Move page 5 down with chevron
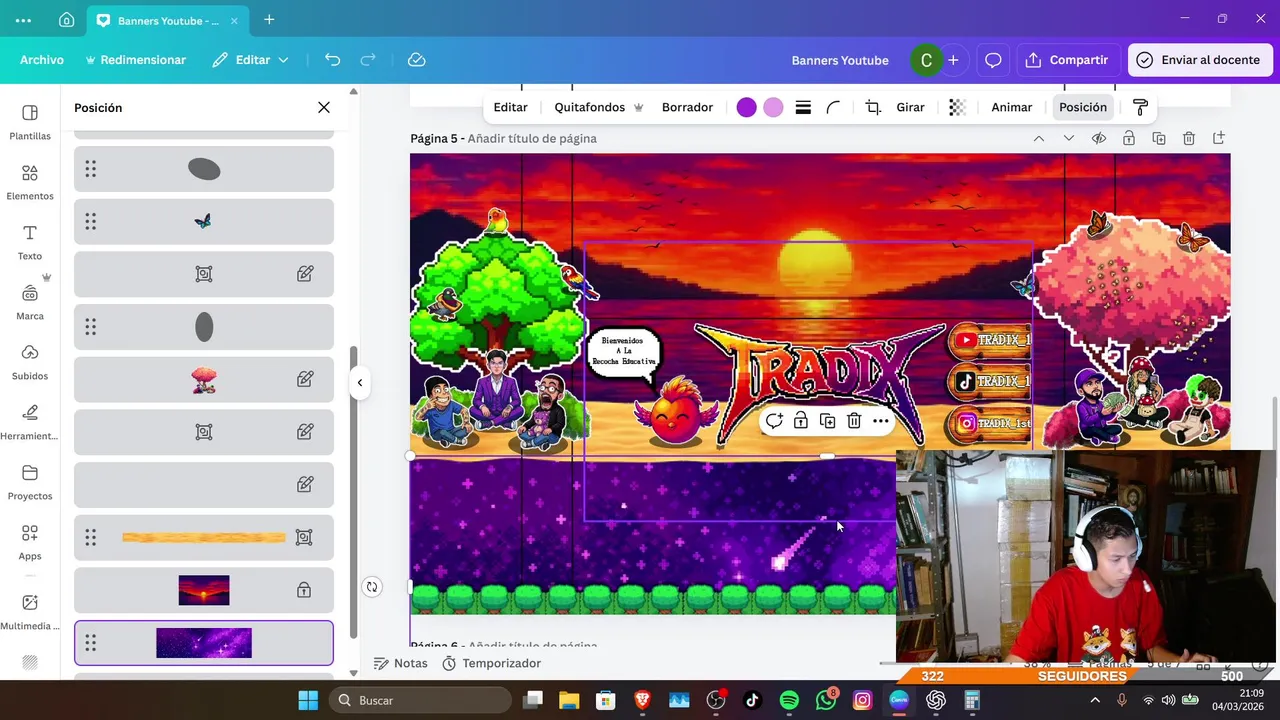Image resolution: width=1280 pixels, height=720 pixels. 1069,138
